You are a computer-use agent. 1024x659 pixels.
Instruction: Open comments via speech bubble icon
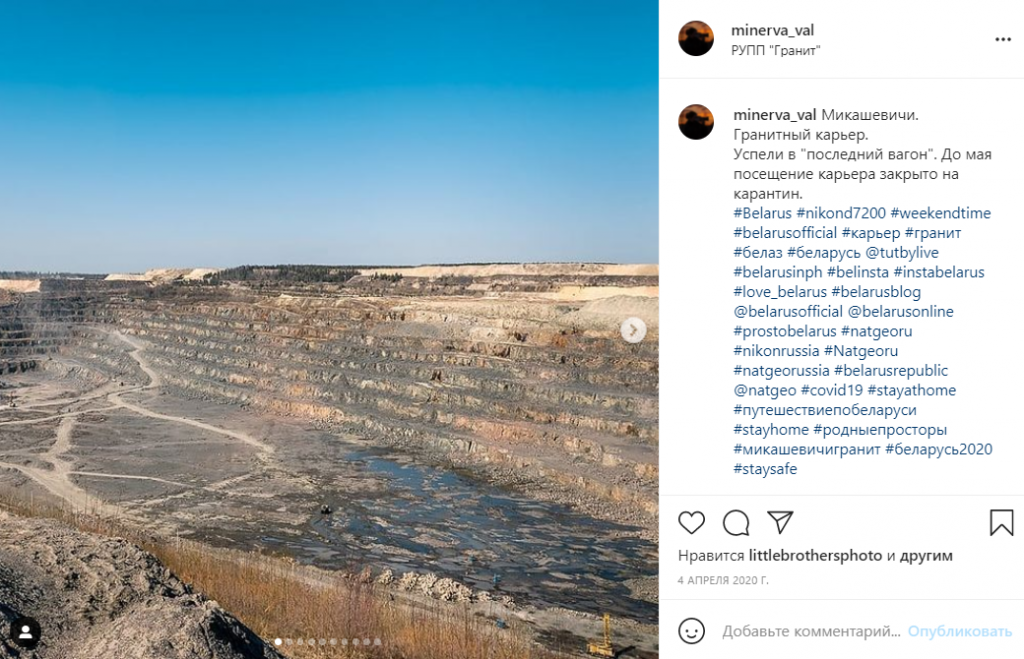click(736, 522)
